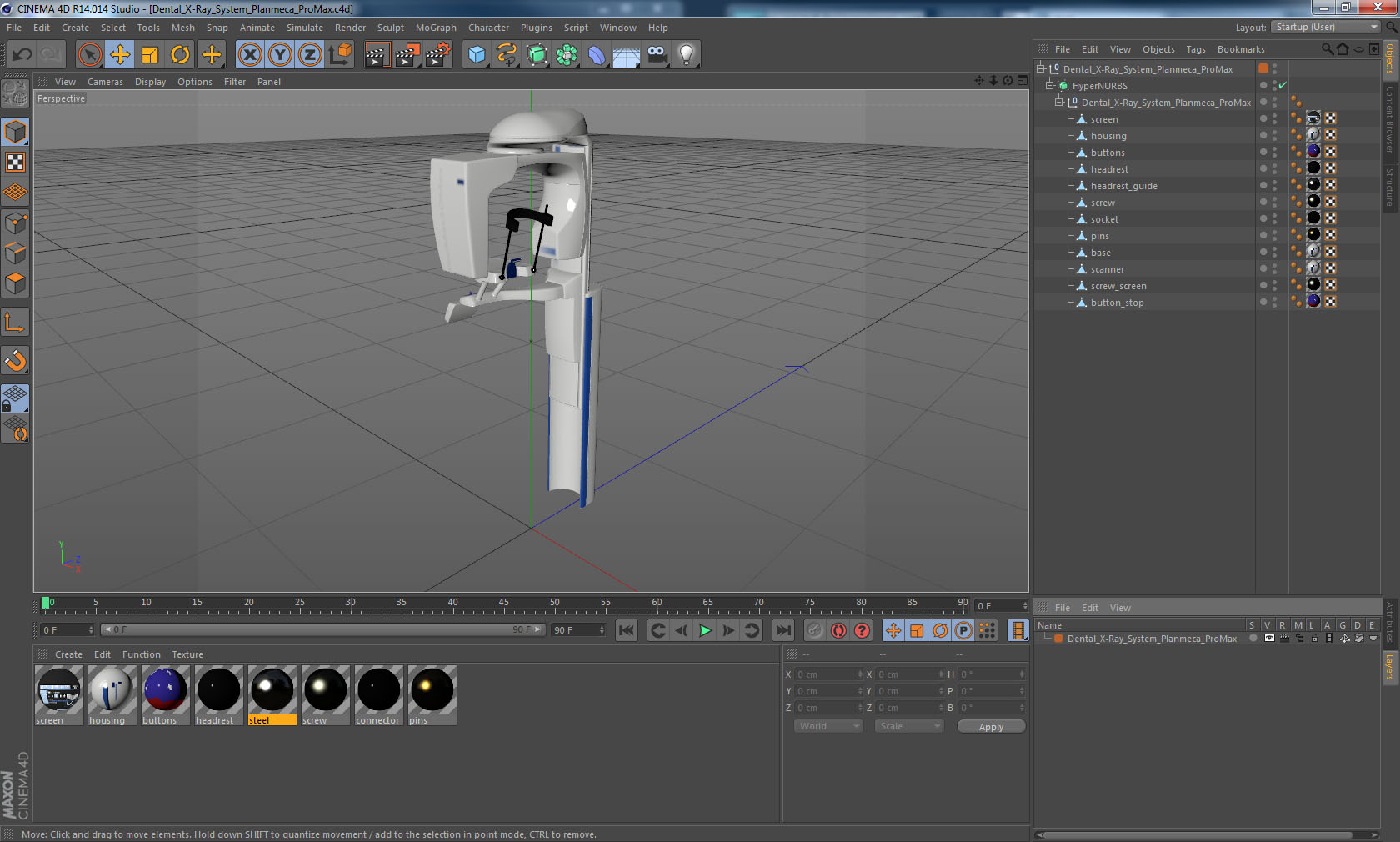
Task: Click X position stepper arrows
Action: (x=860, y=674)
